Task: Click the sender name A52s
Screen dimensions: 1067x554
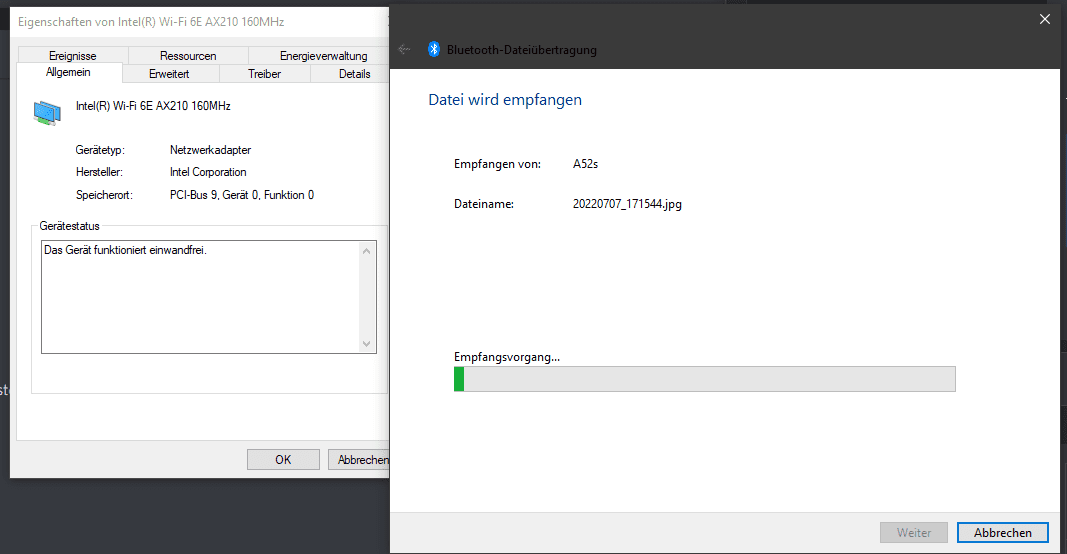Action: click(x=585, y=164)
